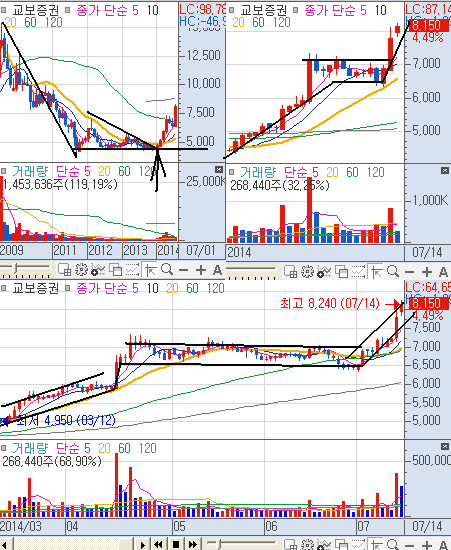Viewport: 451px width, 550px height.
Task: Toggle crosshair icon in the 2014 chart toolbar
Action: pyautogui.click(x=376, y=272)
